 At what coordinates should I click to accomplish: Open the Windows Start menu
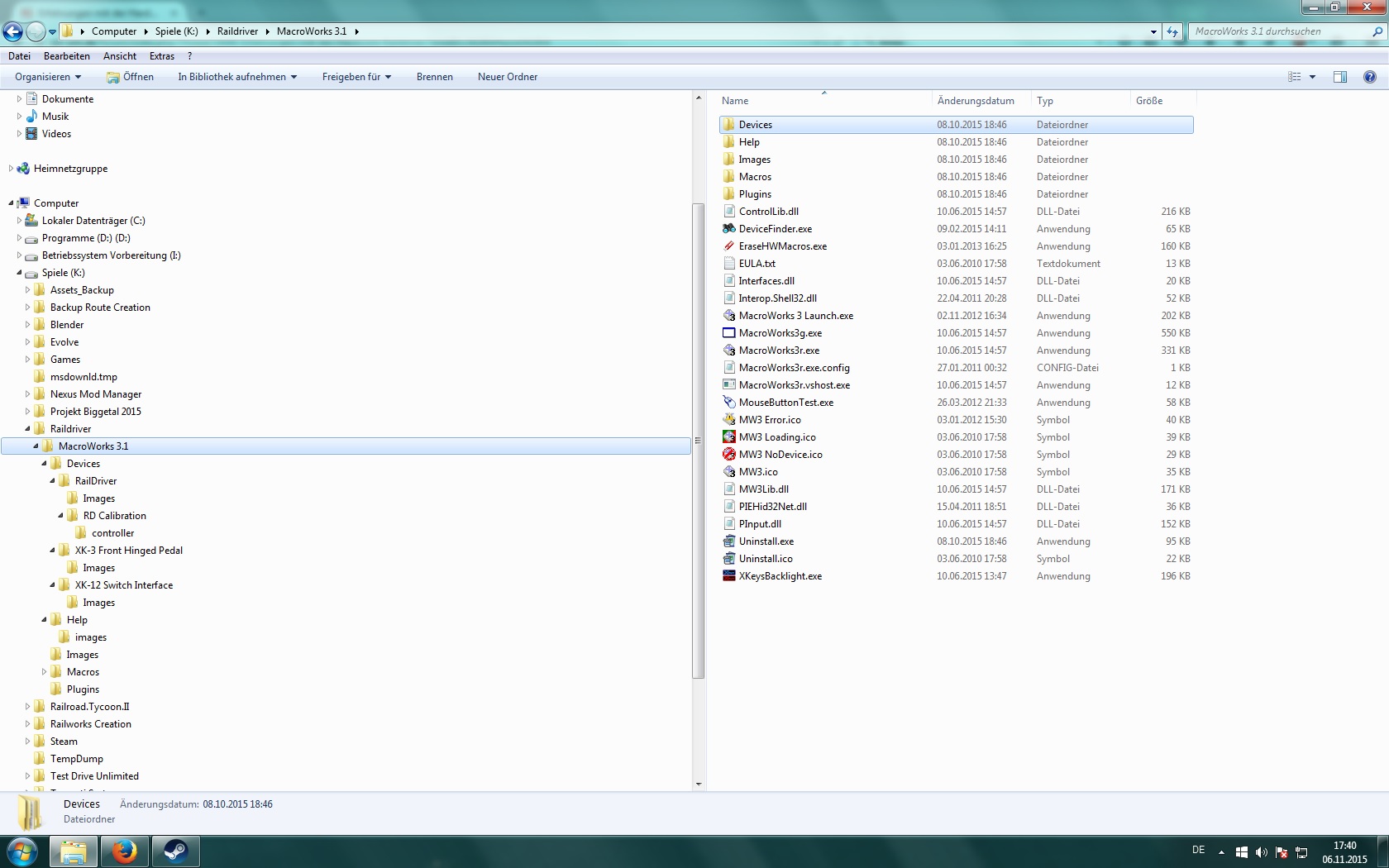coord(22,851)
